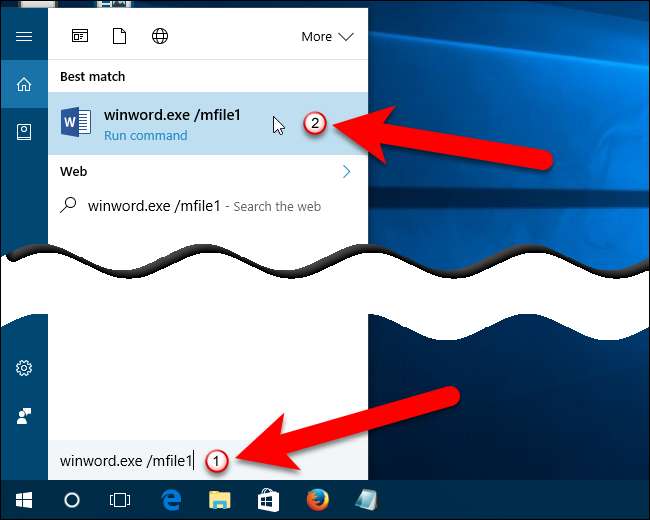Click the Word icon in best match
Viewport: 650px width, 520px height.
[x=76, y=122]
